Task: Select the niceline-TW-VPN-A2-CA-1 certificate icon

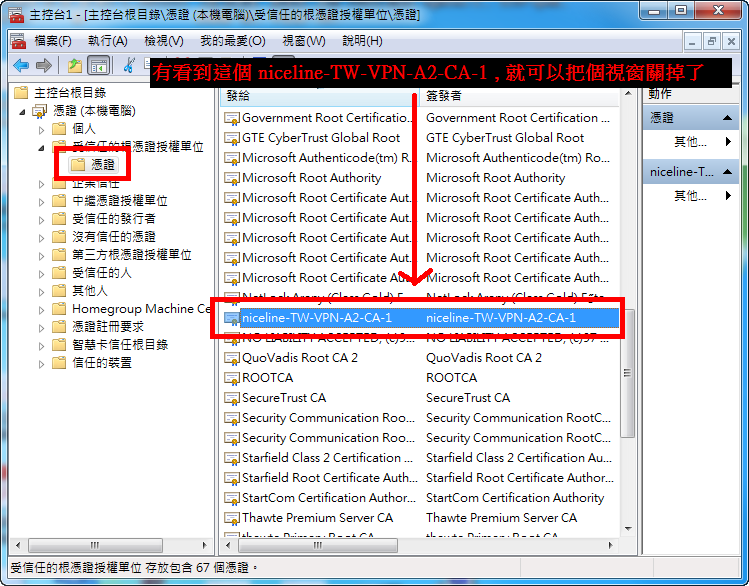Action: 232,318
